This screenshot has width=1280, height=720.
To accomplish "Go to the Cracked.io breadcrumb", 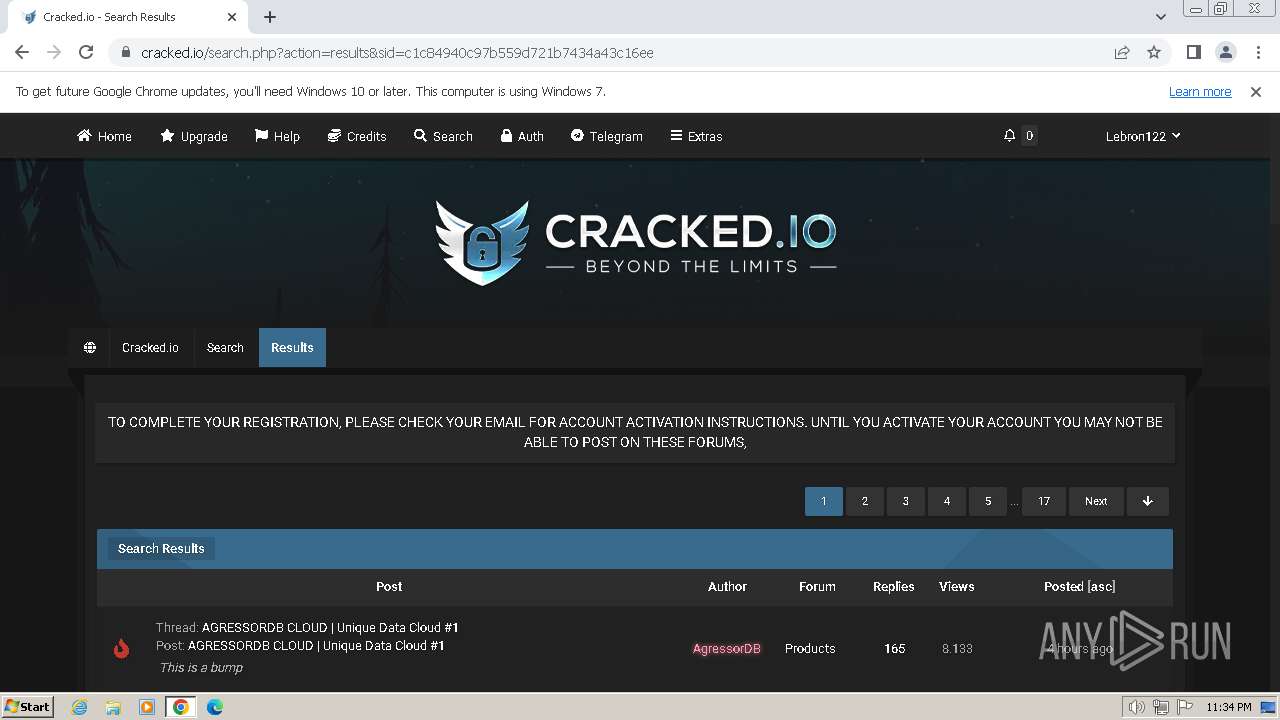I will tap(150, 347).
